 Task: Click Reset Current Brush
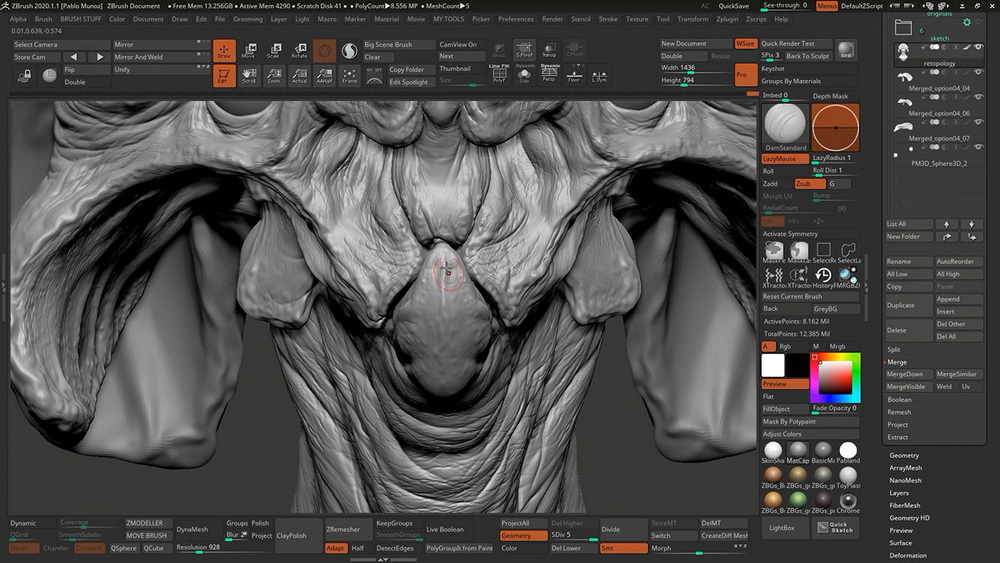[810, 296]
